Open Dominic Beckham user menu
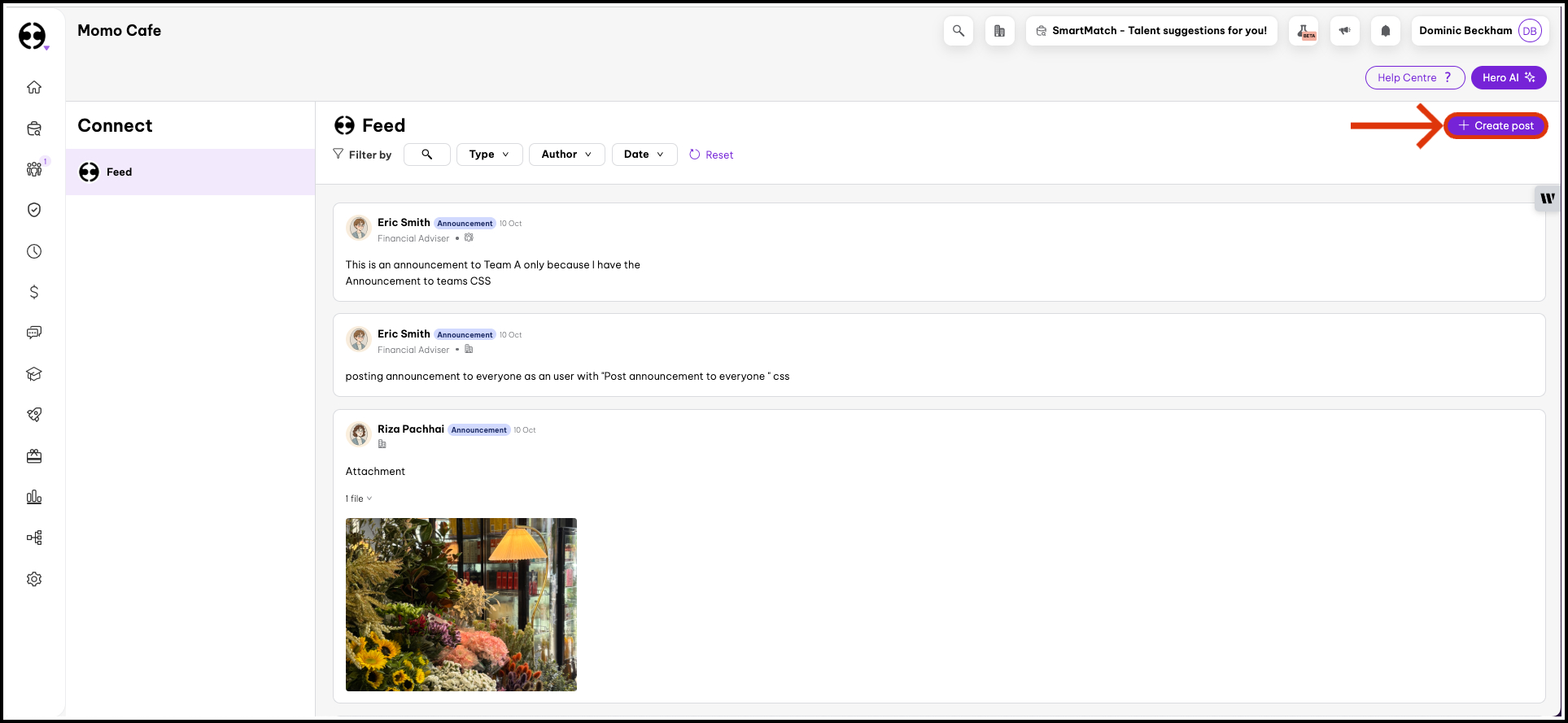1568x723 pixels. [x=1478, y=31]
